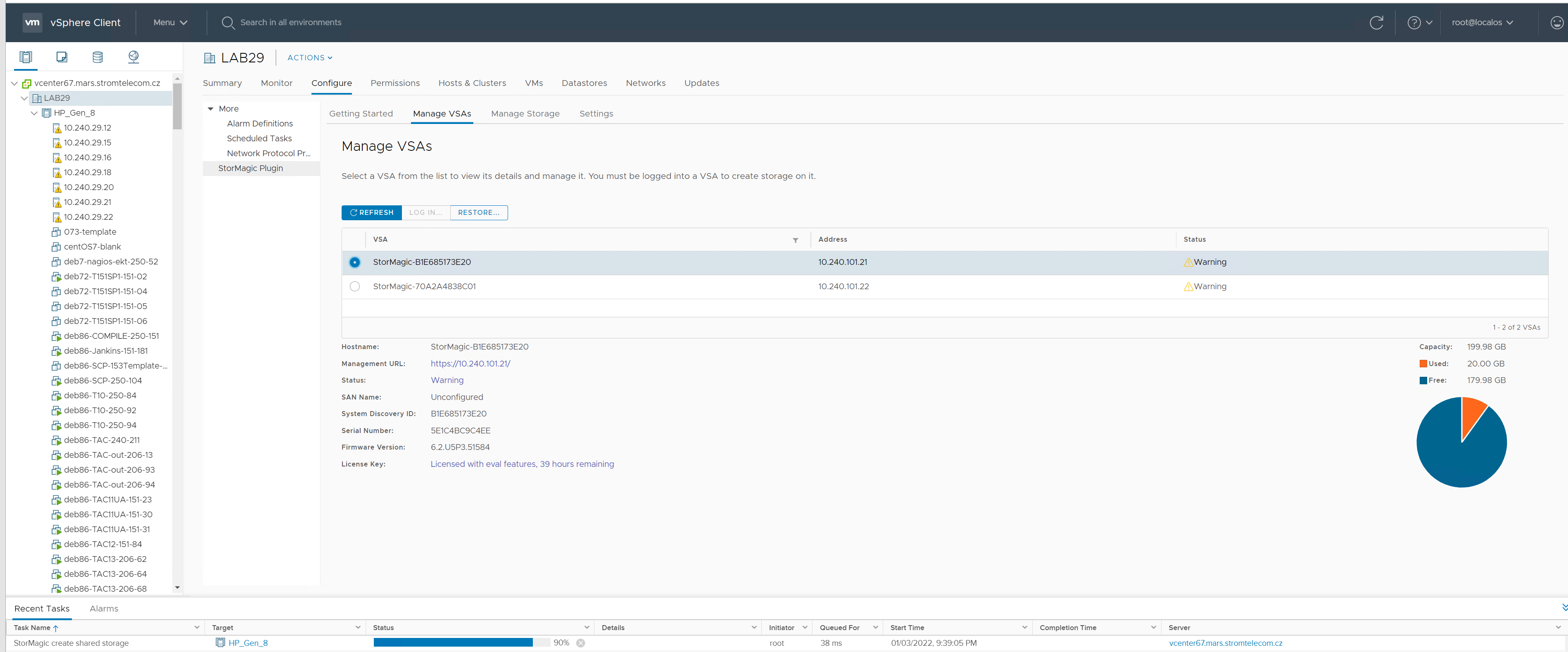
Task: Open the Task Name column dropdown
Action: pos(197,628)
